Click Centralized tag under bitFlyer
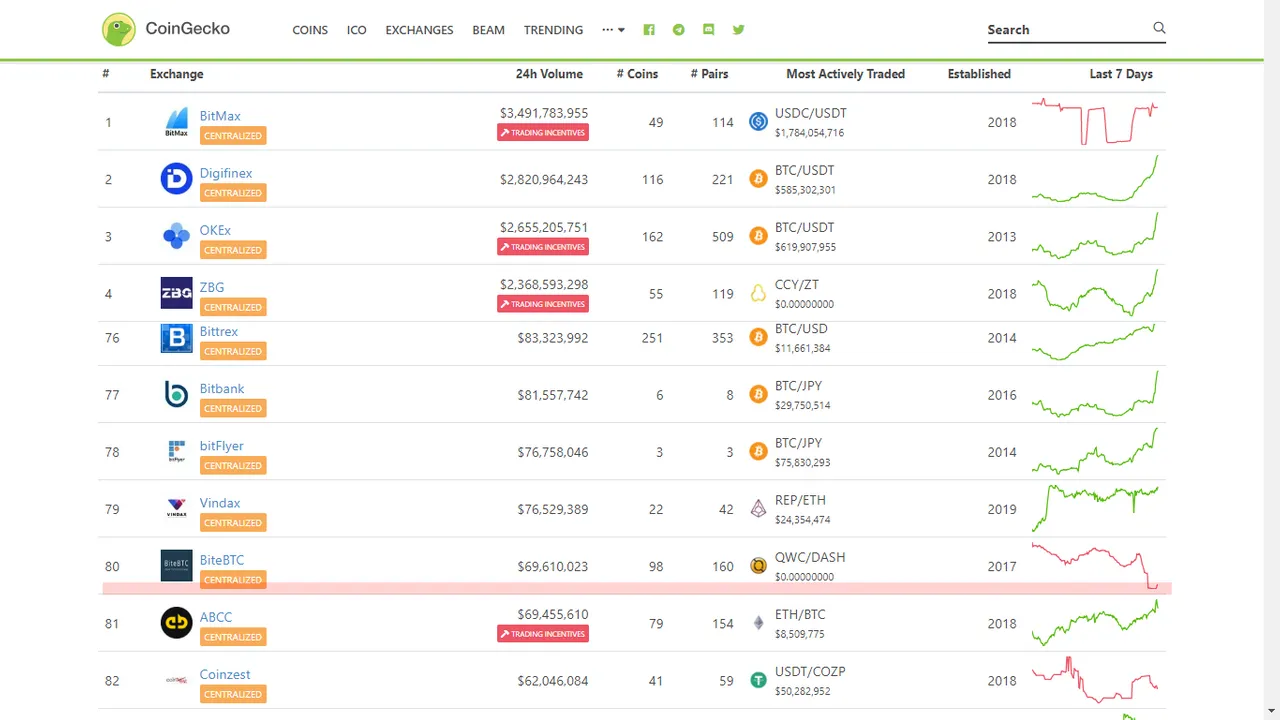Screen dimensions: 1280x720 233,466
